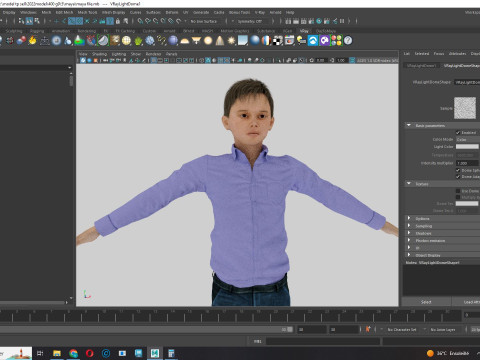Viewport: 480px width, 360px height.
Task: Toggle the Multiply By checkbox under Texture
Action: [458, 197]
